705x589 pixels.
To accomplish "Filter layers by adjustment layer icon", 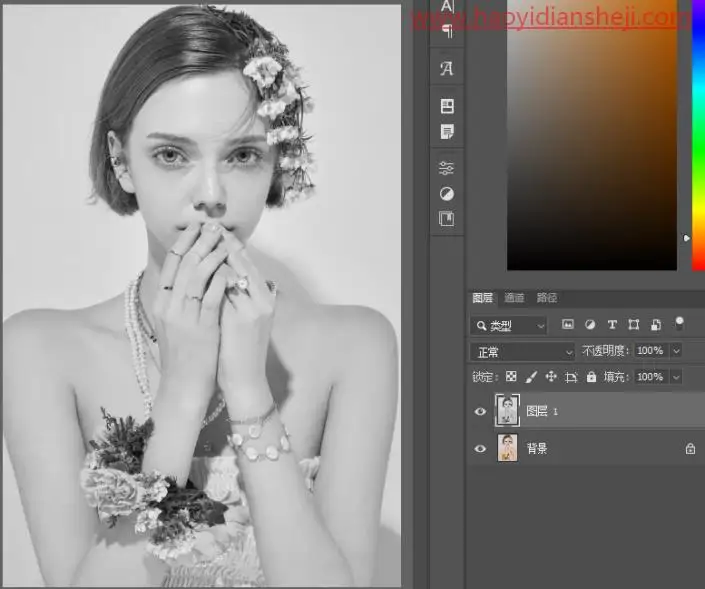I will [590, 325].
